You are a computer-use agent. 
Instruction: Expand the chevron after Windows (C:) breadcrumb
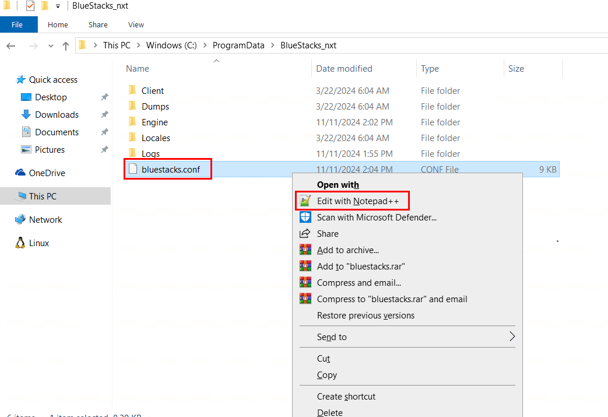pyautogui.click(x=204, y=45)
